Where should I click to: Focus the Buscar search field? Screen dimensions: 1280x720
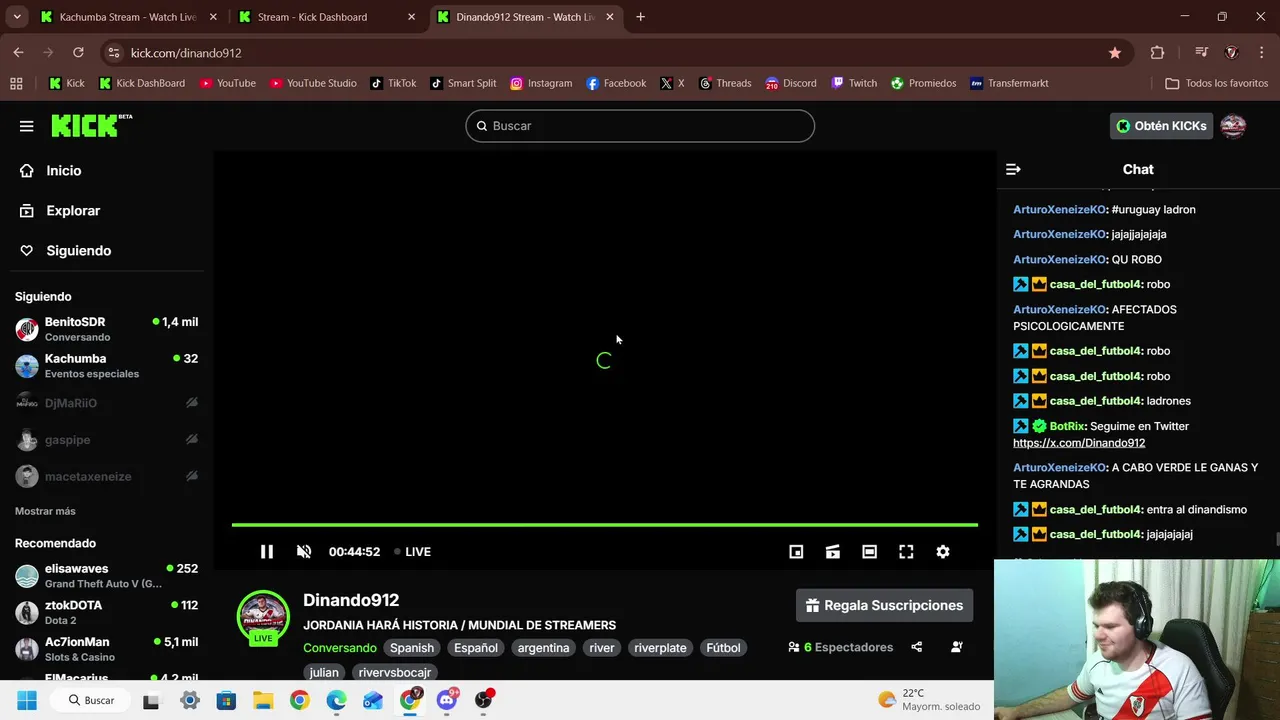point(640,126)
